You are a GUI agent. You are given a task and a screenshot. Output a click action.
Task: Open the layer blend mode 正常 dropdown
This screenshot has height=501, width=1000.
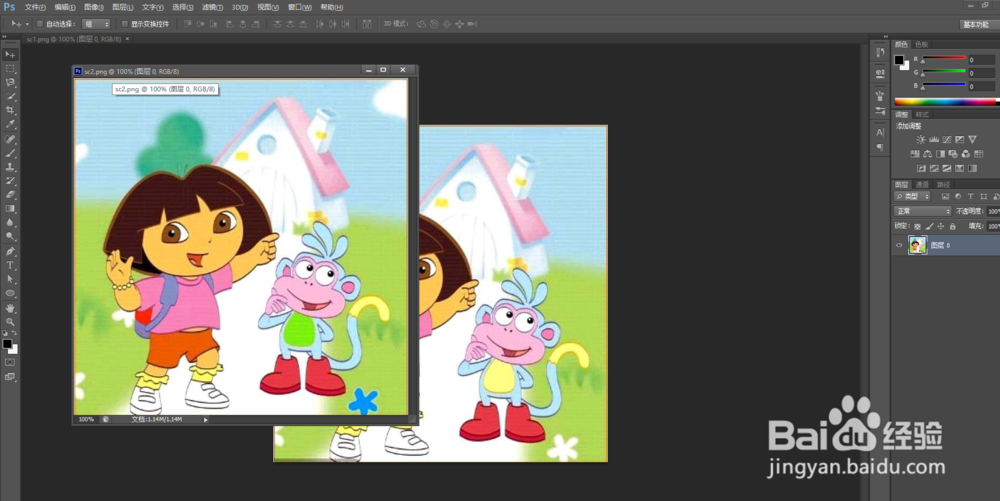[x=923, y=211]
